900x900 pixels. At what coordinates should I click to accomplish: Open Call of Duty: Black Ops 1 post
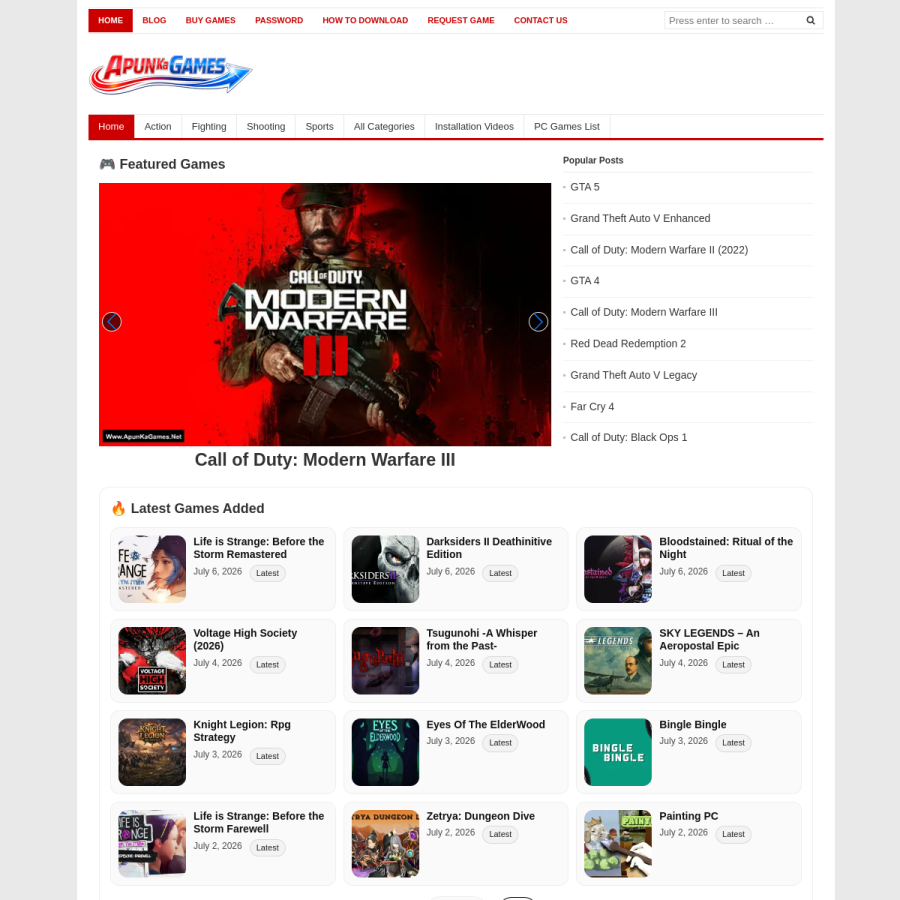pyautogui.click(x=629, y=437)
